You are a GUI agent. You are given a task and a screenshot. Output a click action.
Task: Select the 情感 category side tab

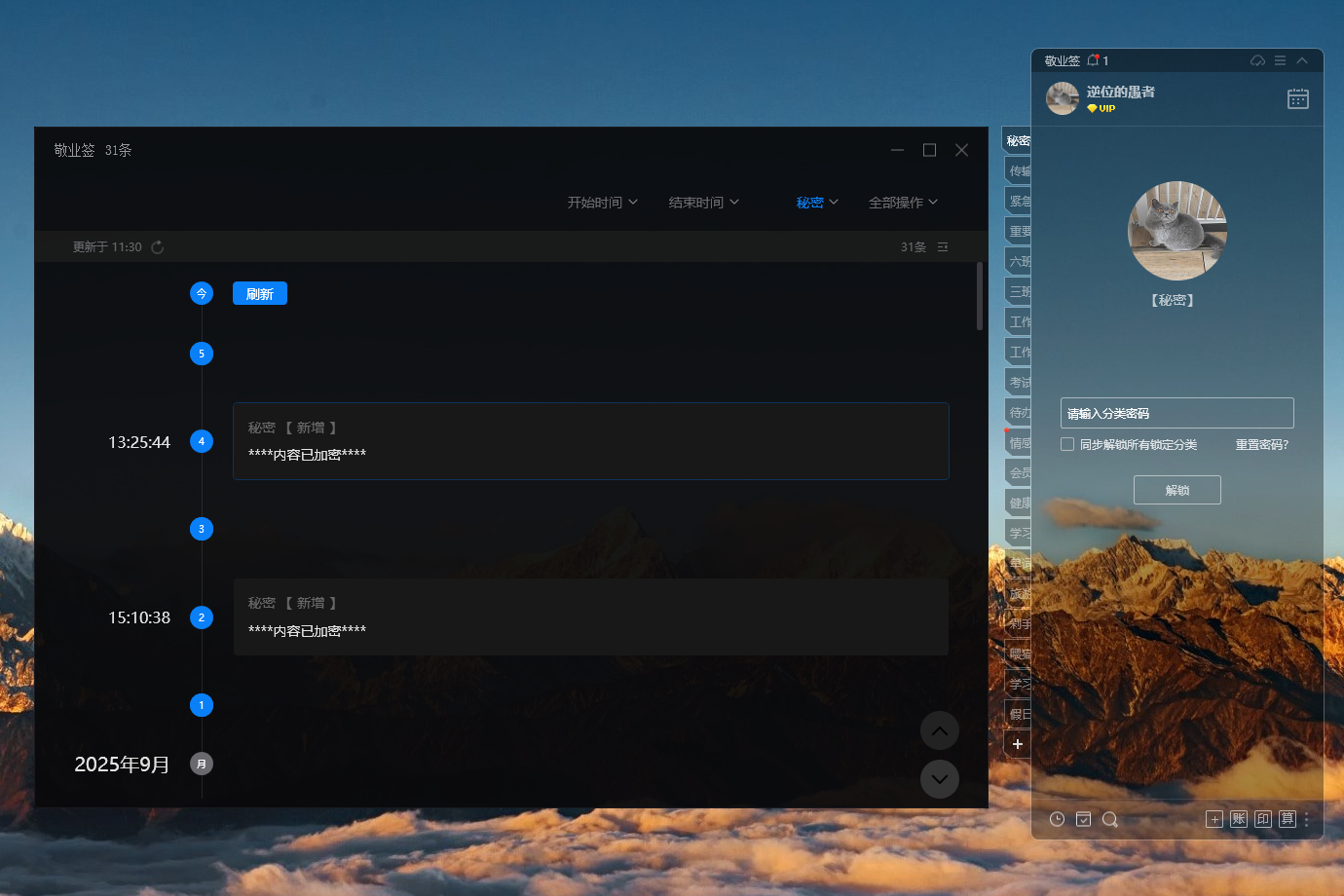[1019, 442]
